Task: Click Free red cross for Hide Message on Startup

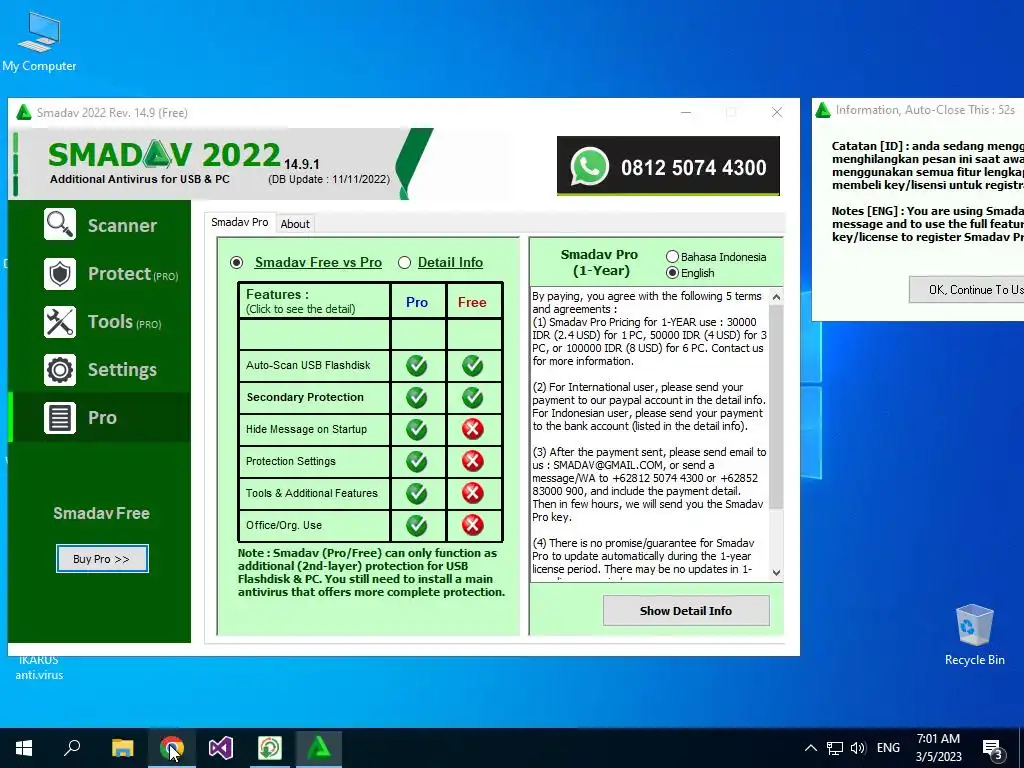Action: (x=472, y=429)
